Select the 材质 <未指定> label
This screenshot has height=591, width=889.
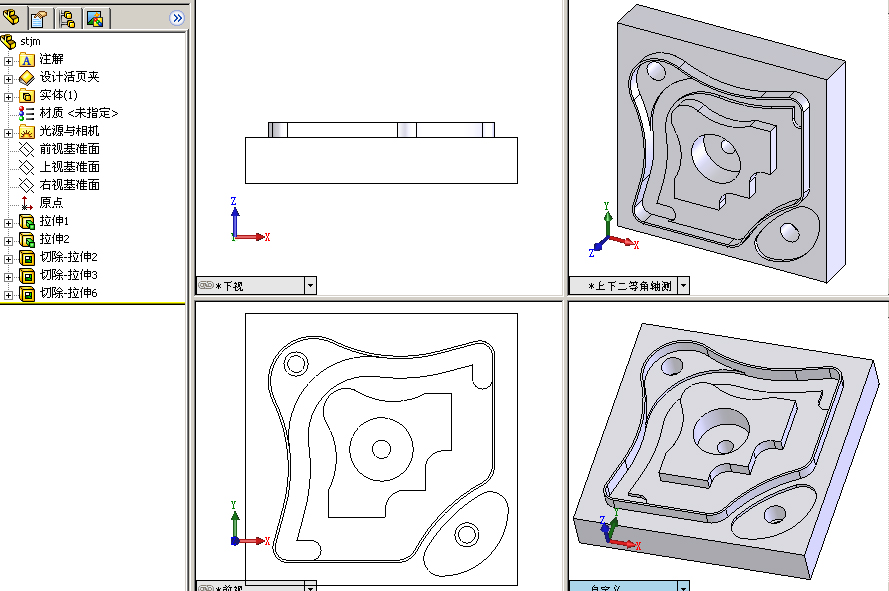79,113
